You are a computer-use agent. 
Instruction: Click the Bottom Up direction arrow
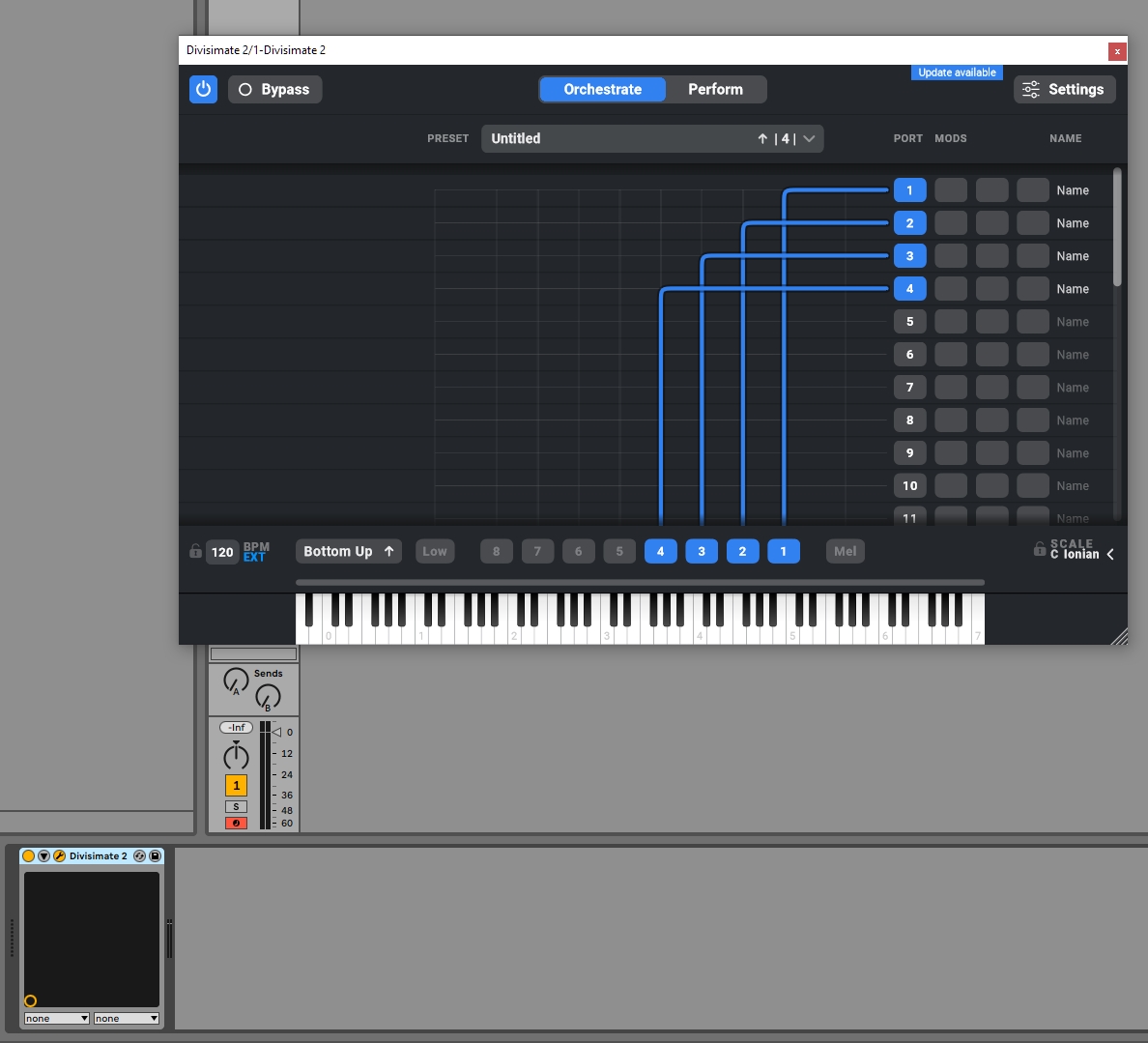click(x=388, y=551)
